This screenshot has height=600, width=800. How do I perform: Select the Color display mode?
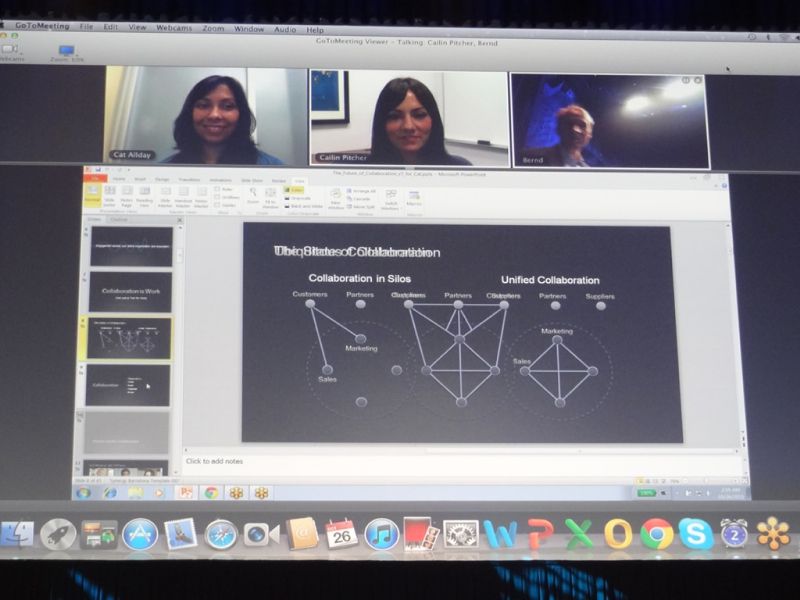pos(294,190)
